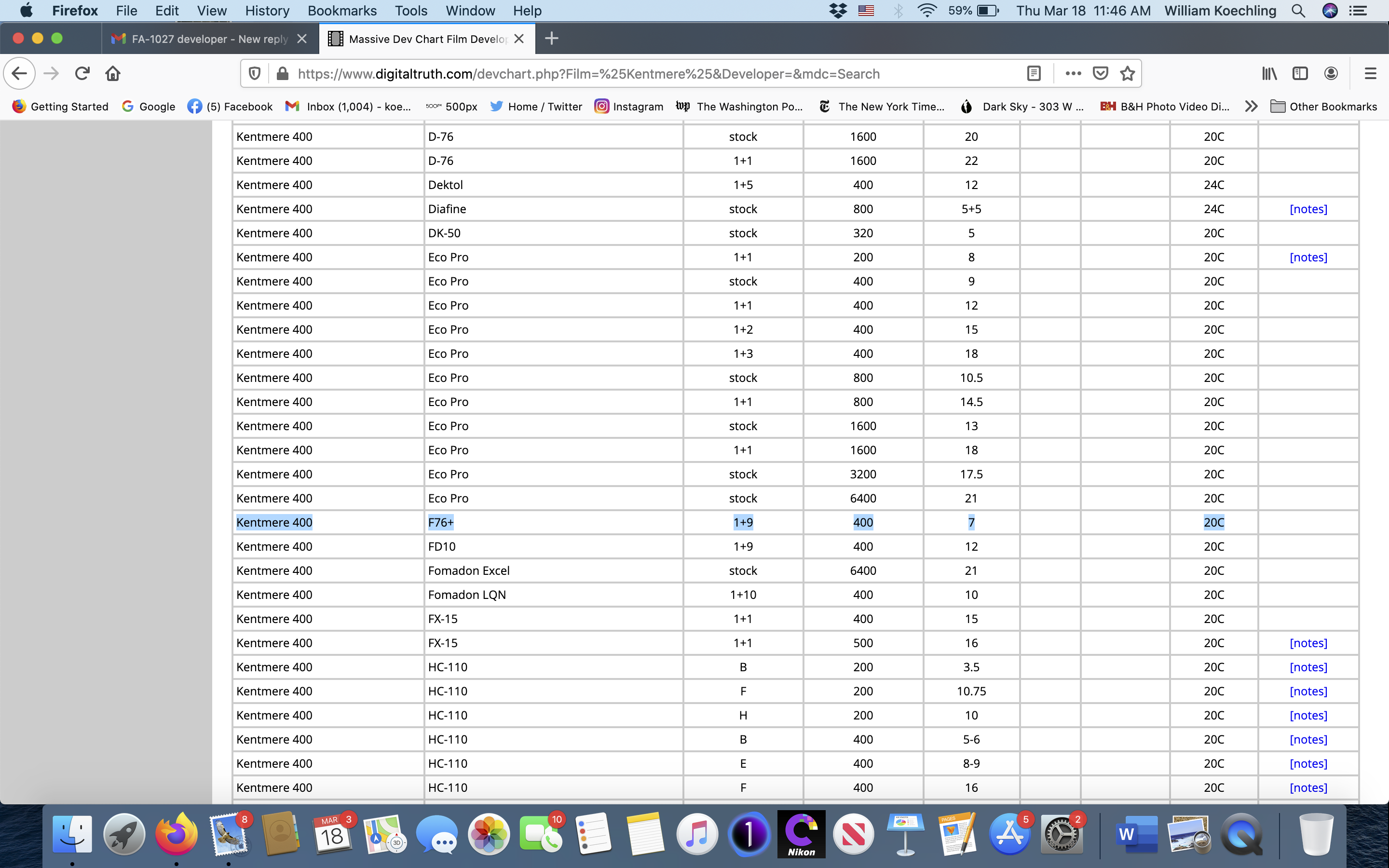Go back to the previous page
The width and height of the screenshot is (1389, 868).
pos(19,73)
